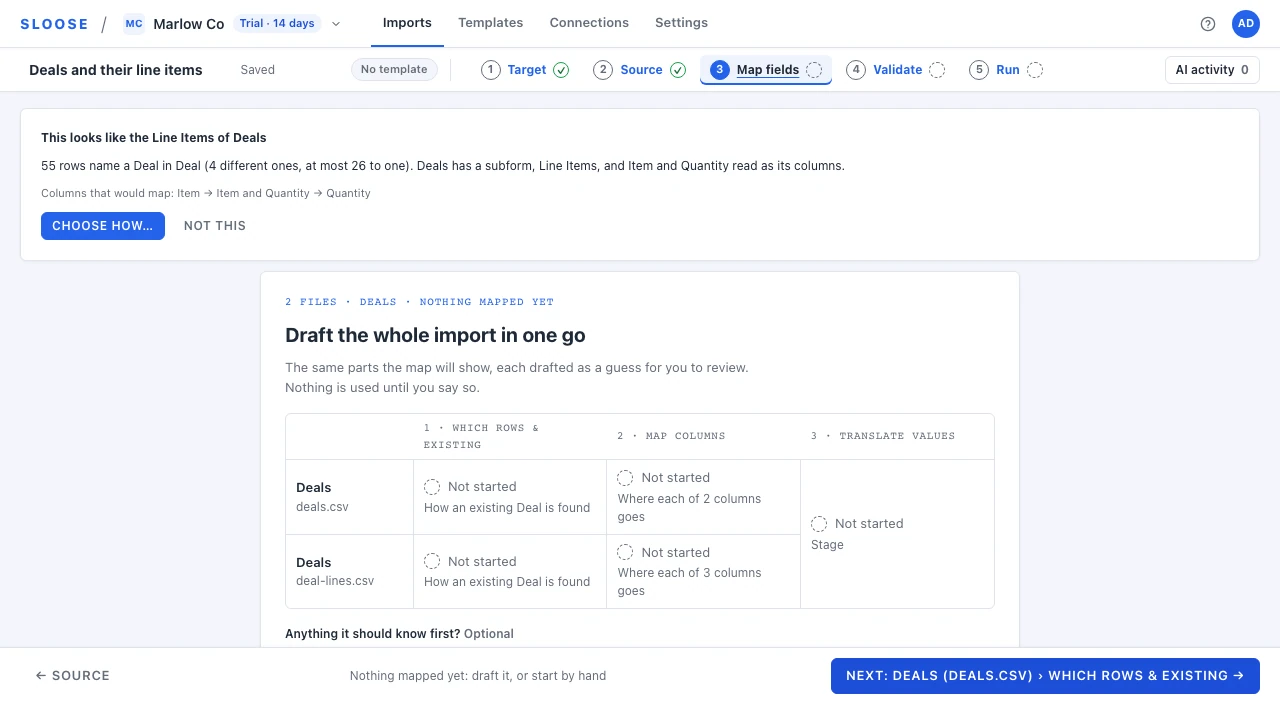
Task: Dismiss suggestion with NOT THIS
Action: pyautogui.click(x=215, y=226)
